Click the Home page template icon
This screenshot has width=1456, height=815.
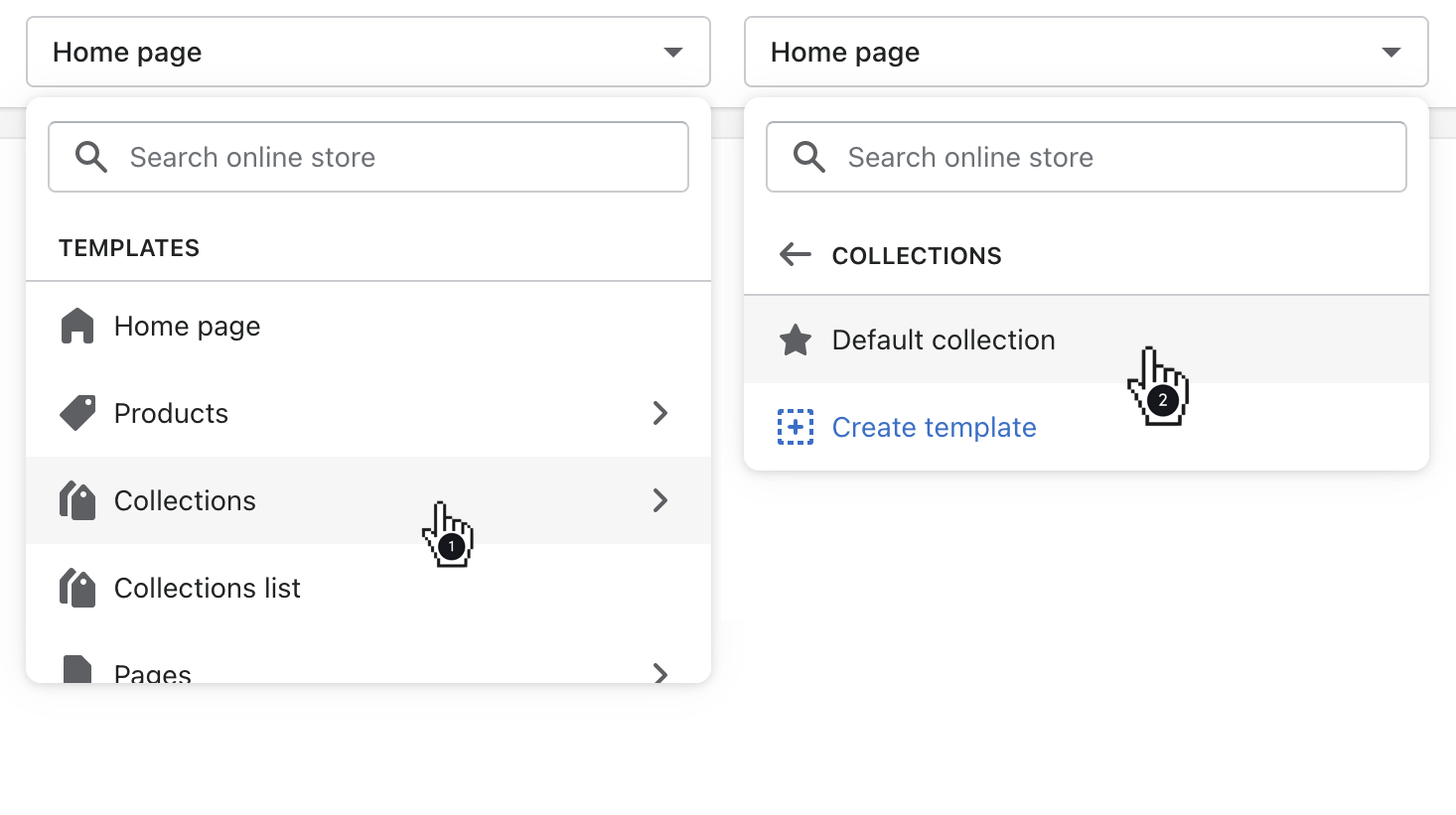pos(77,326)
